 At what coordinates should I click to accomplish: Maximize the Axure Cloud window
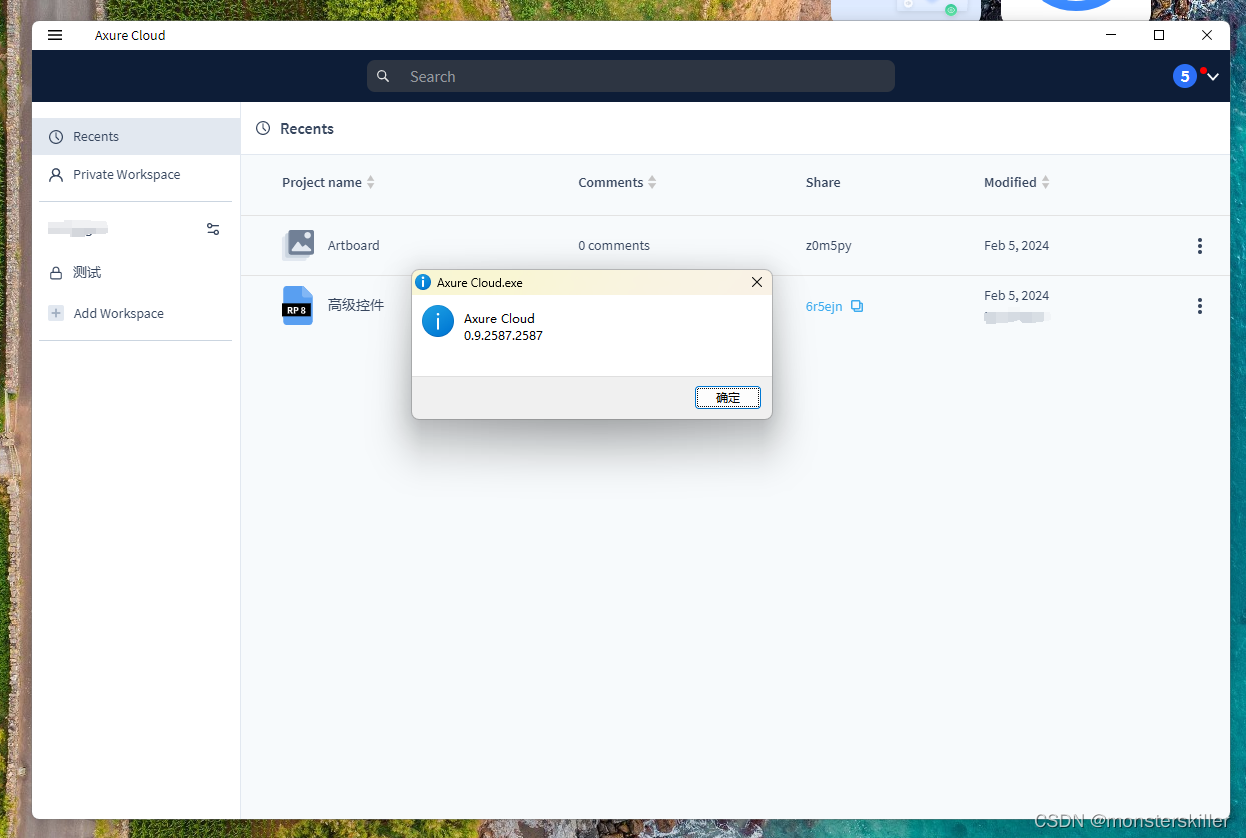pyautogui.click(x=1159, y=35)
